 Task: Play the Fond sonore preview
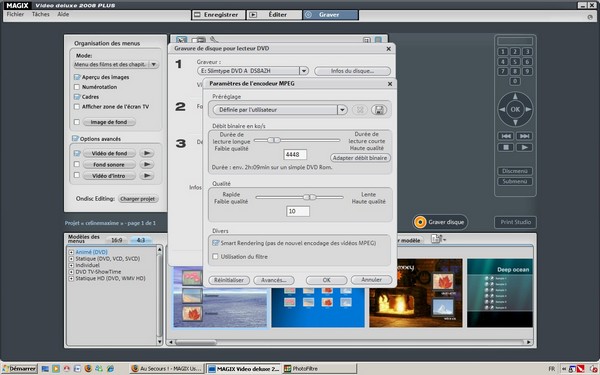(x=147, y=165)
